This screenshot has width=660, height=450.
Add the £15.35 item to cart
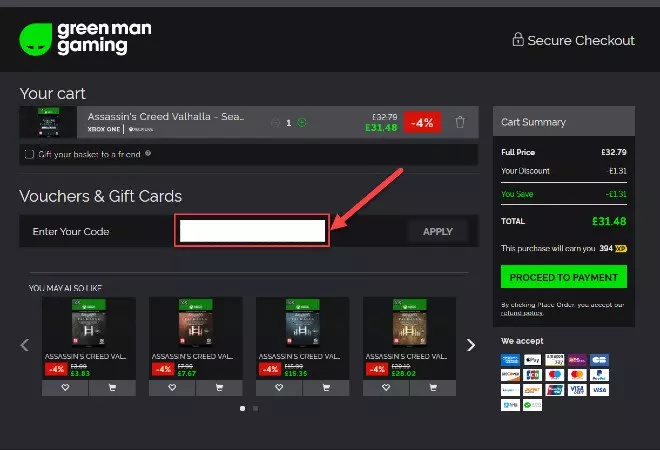[x=326, y=388]
